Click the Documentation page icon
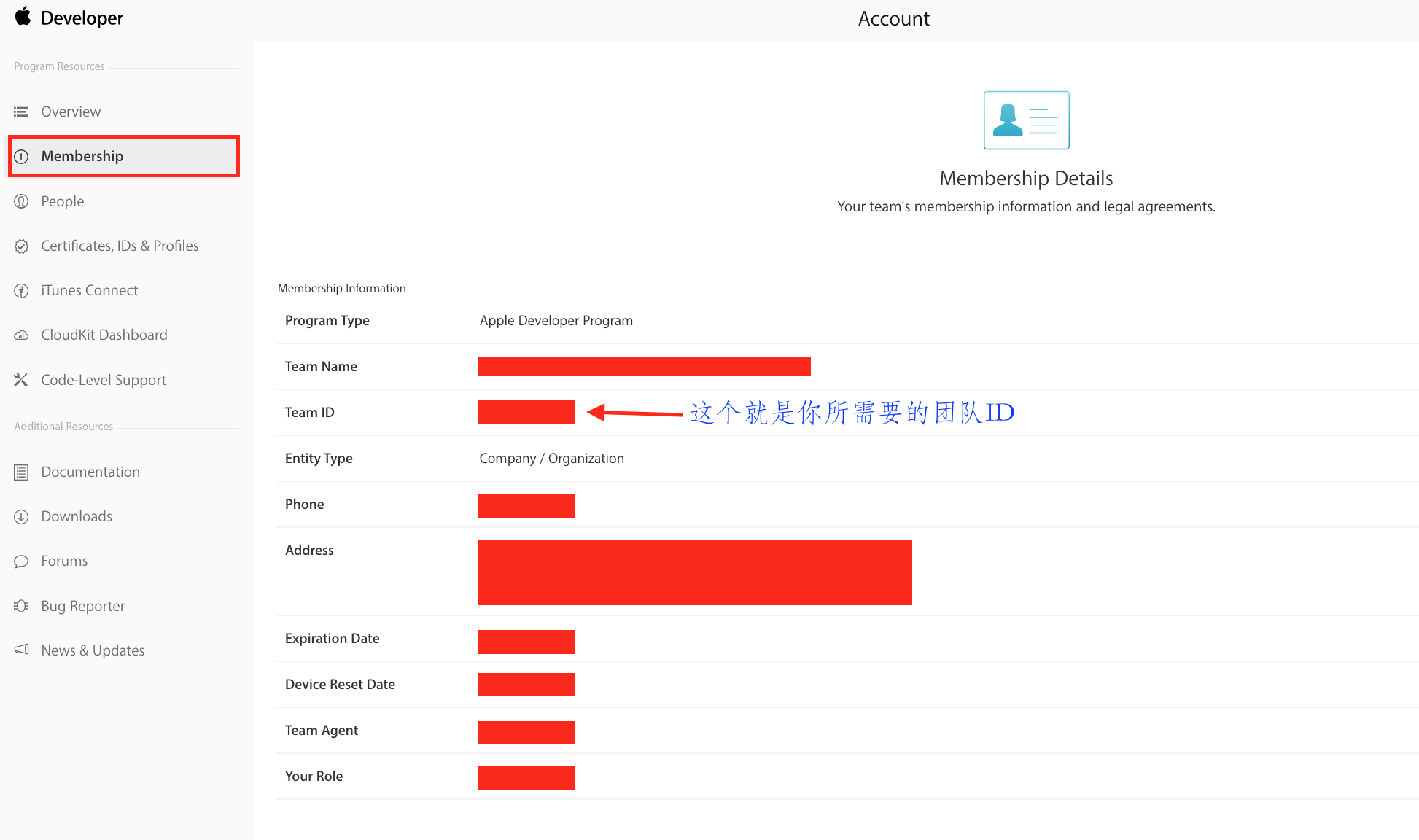 point(21,472)
